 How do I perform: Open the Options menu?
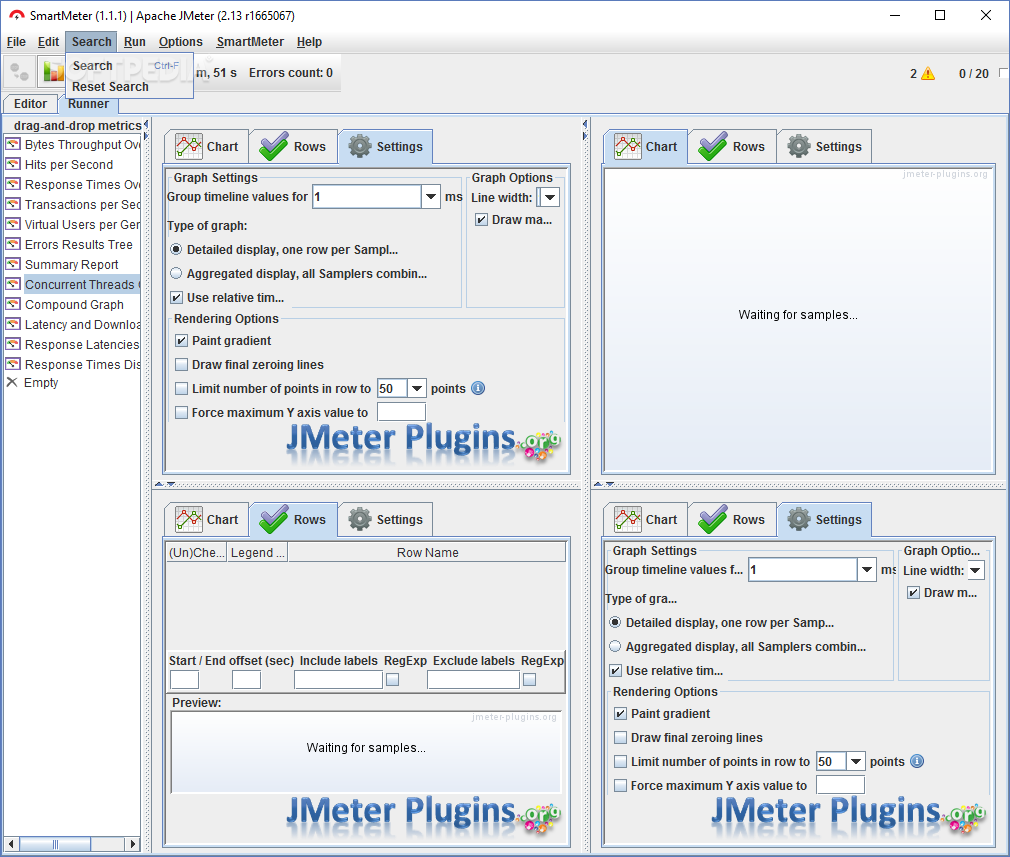tap(180, 42)
